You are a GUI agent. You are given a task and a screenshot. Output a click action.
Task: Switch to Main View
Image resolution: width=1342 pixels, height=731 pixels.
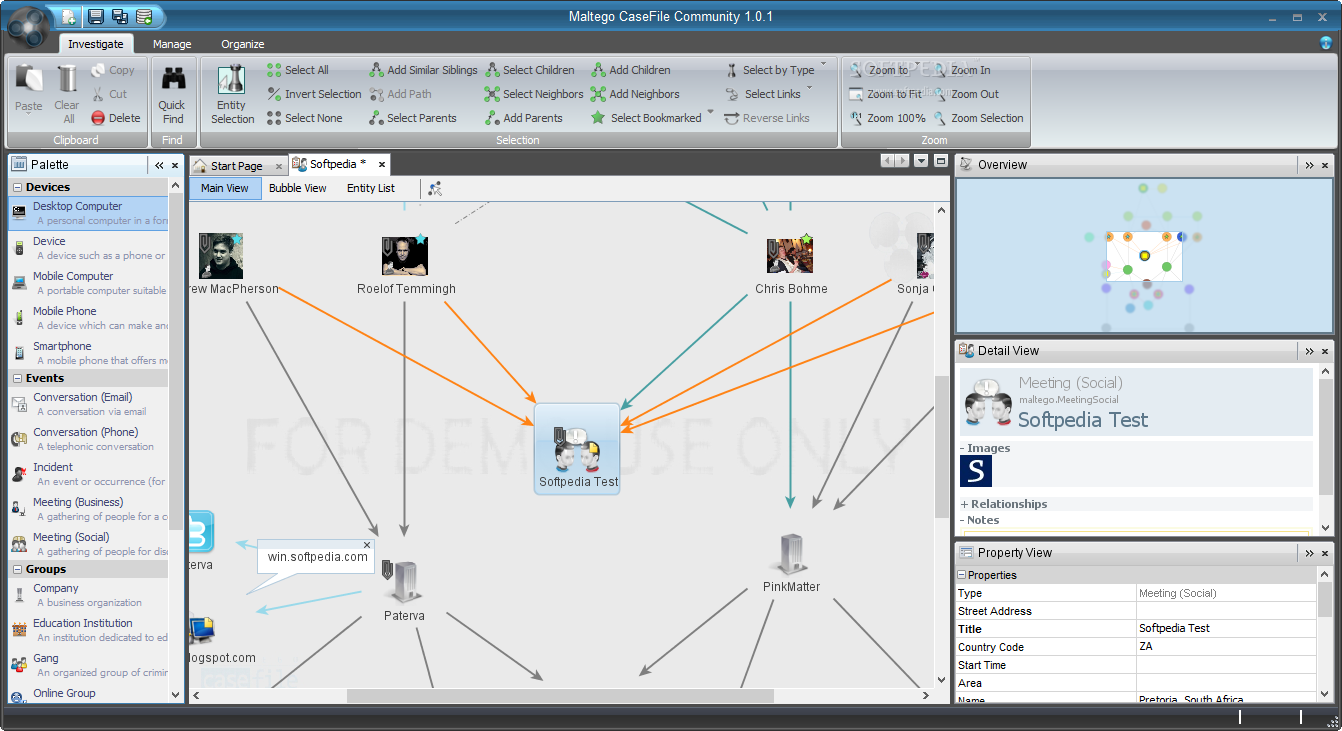pyautogui.click(x=225, y=188)
